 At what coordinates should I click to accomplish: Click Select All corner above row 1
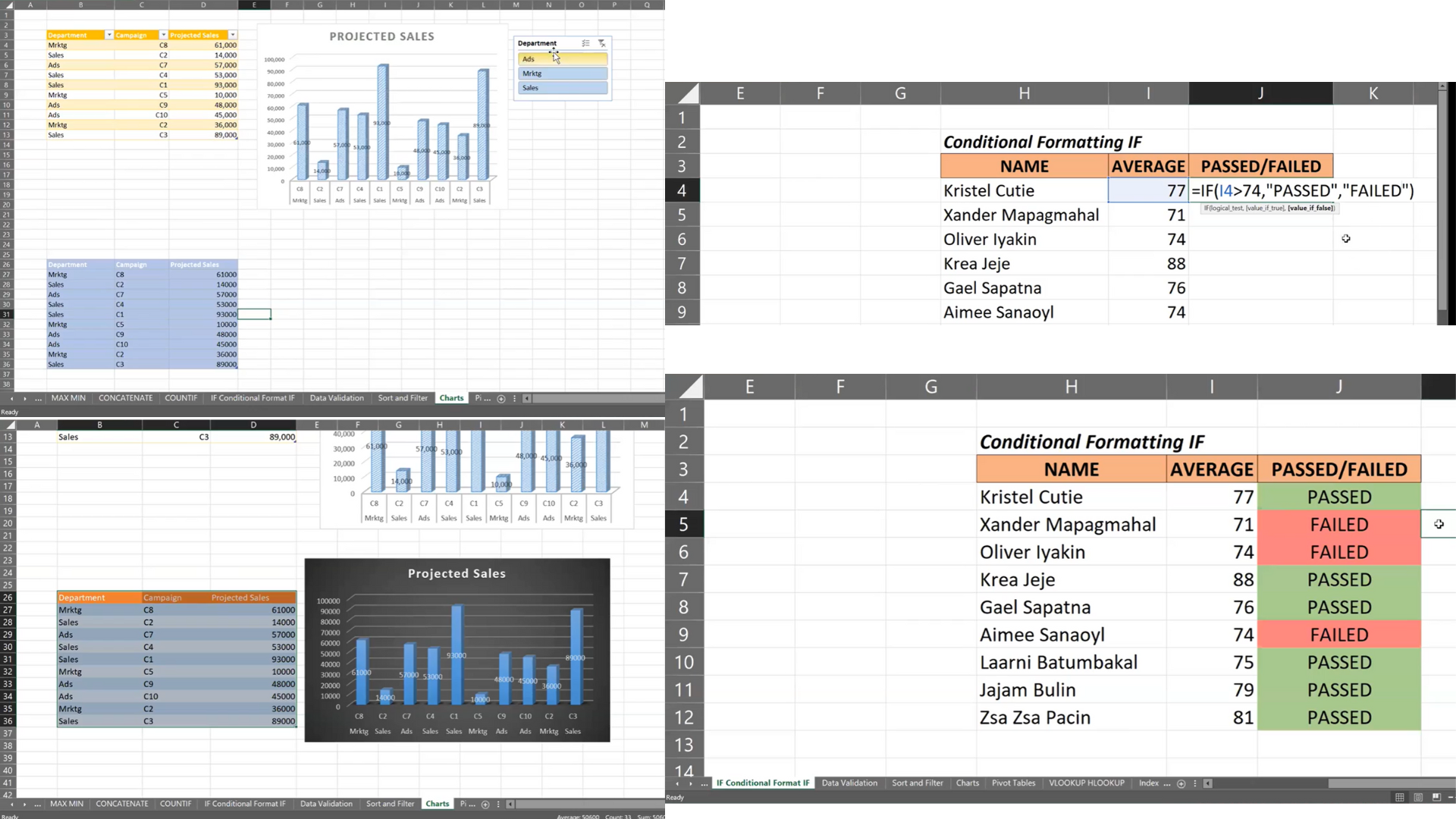tap(689, 388)
